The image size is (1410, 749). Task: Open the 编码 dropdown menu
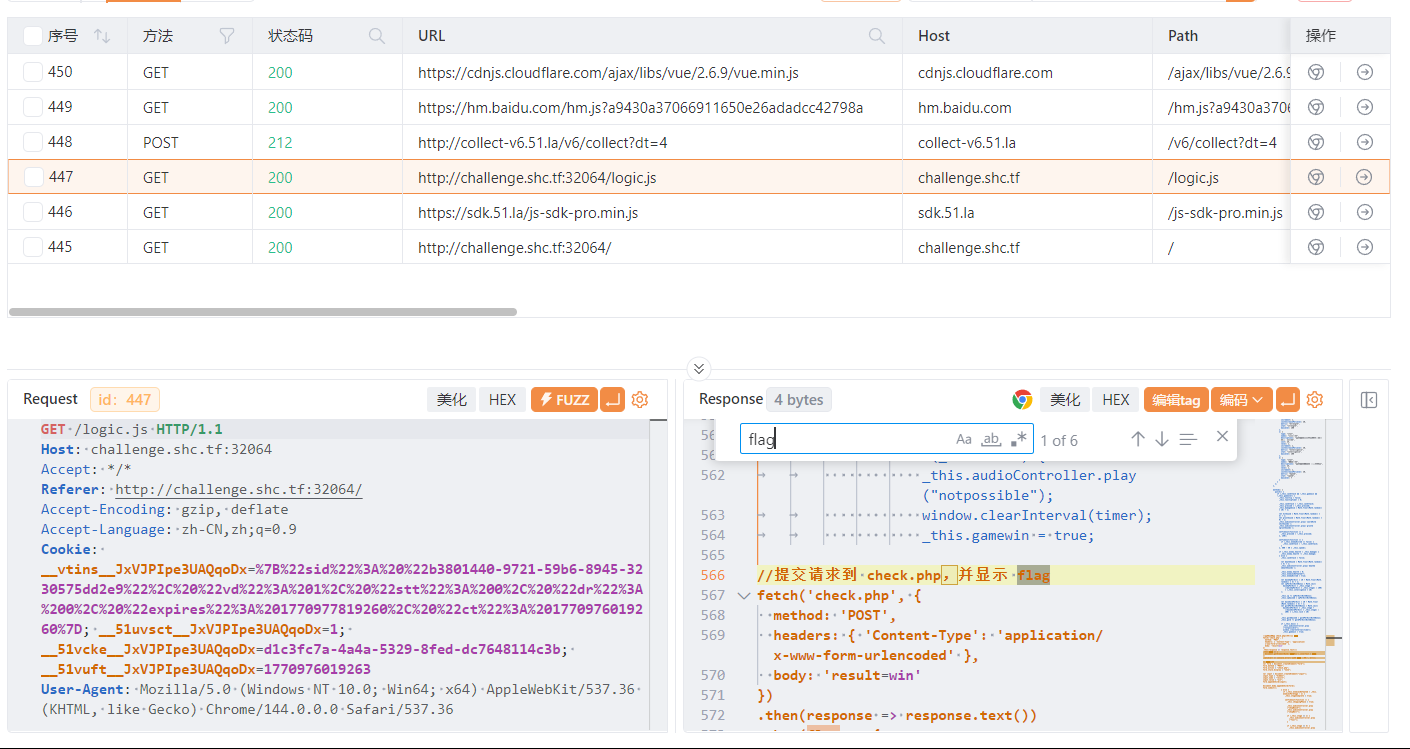point(1241,400)
